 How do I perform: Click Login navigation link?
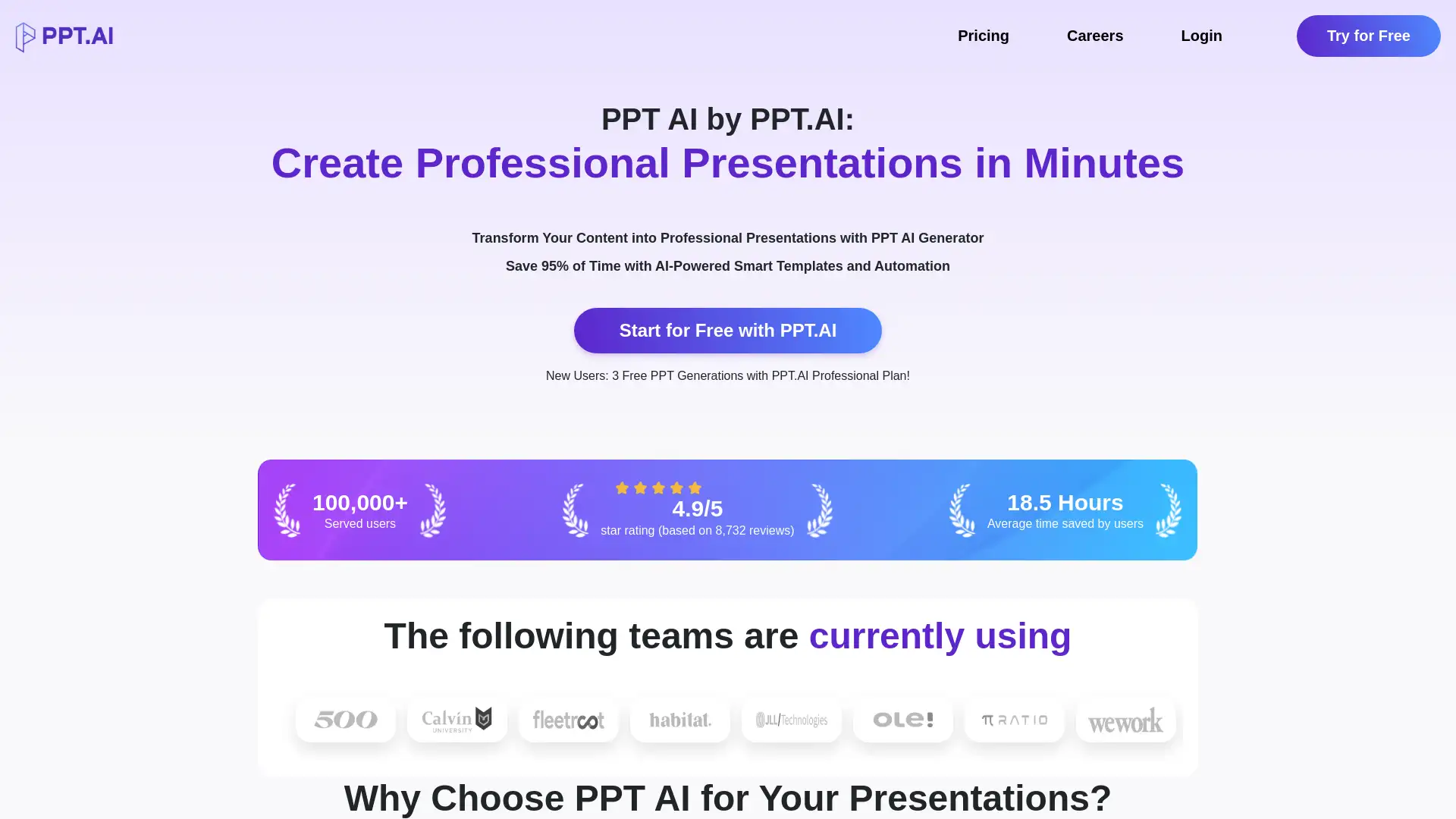coord(1201,36)
